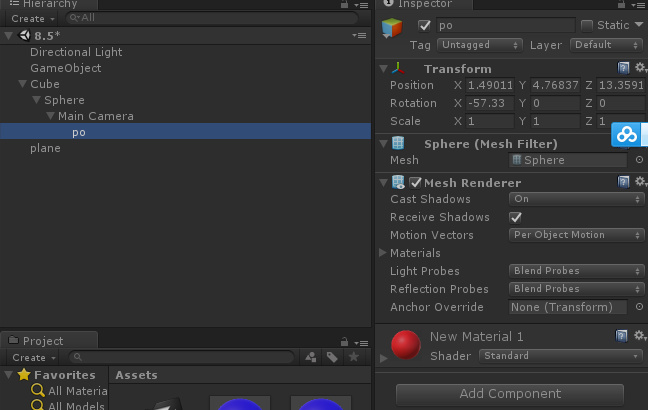Click the Add Component button

[510, 394]
